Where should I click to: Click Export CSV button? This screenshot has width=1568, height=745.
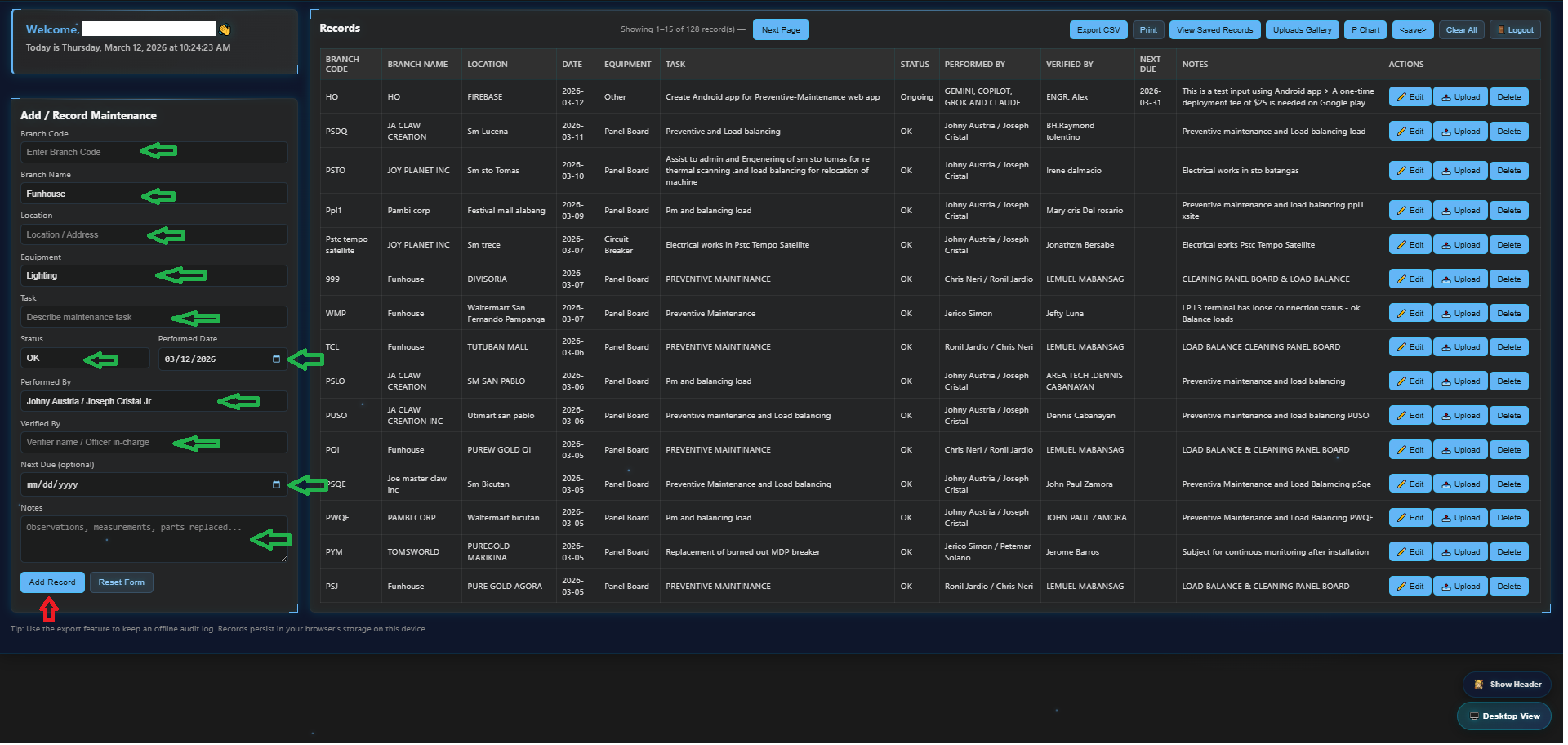pos(1098,30)
